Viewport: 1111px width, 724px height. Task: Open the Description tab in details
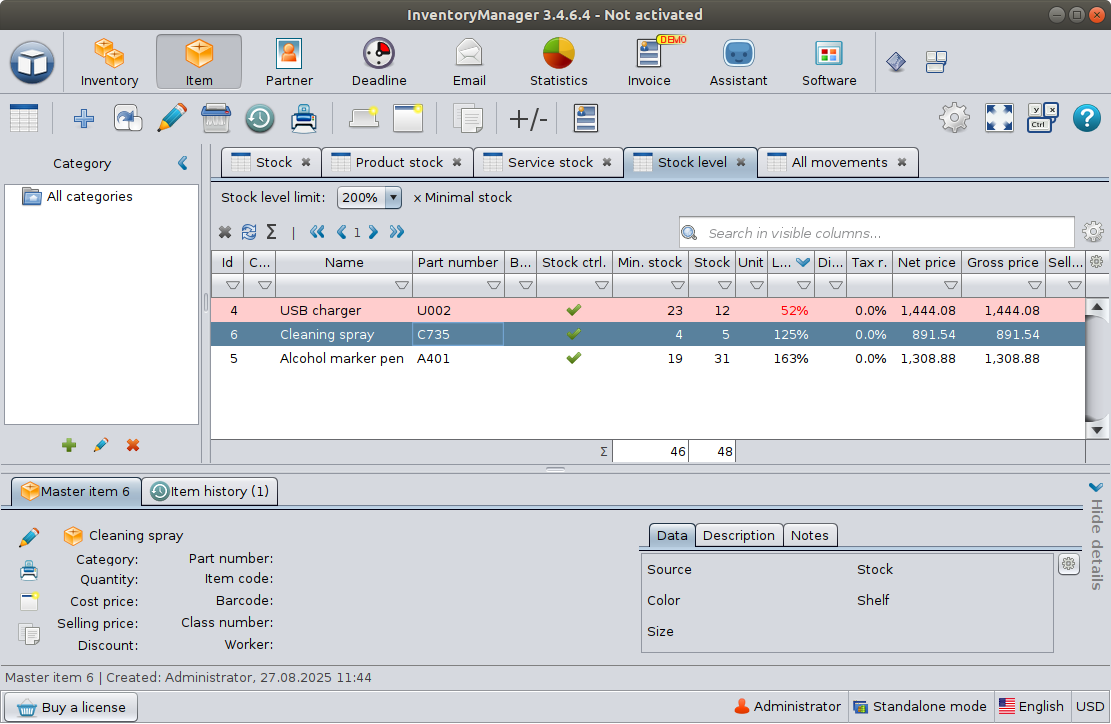pyautogui.click(x=739, y=536)
